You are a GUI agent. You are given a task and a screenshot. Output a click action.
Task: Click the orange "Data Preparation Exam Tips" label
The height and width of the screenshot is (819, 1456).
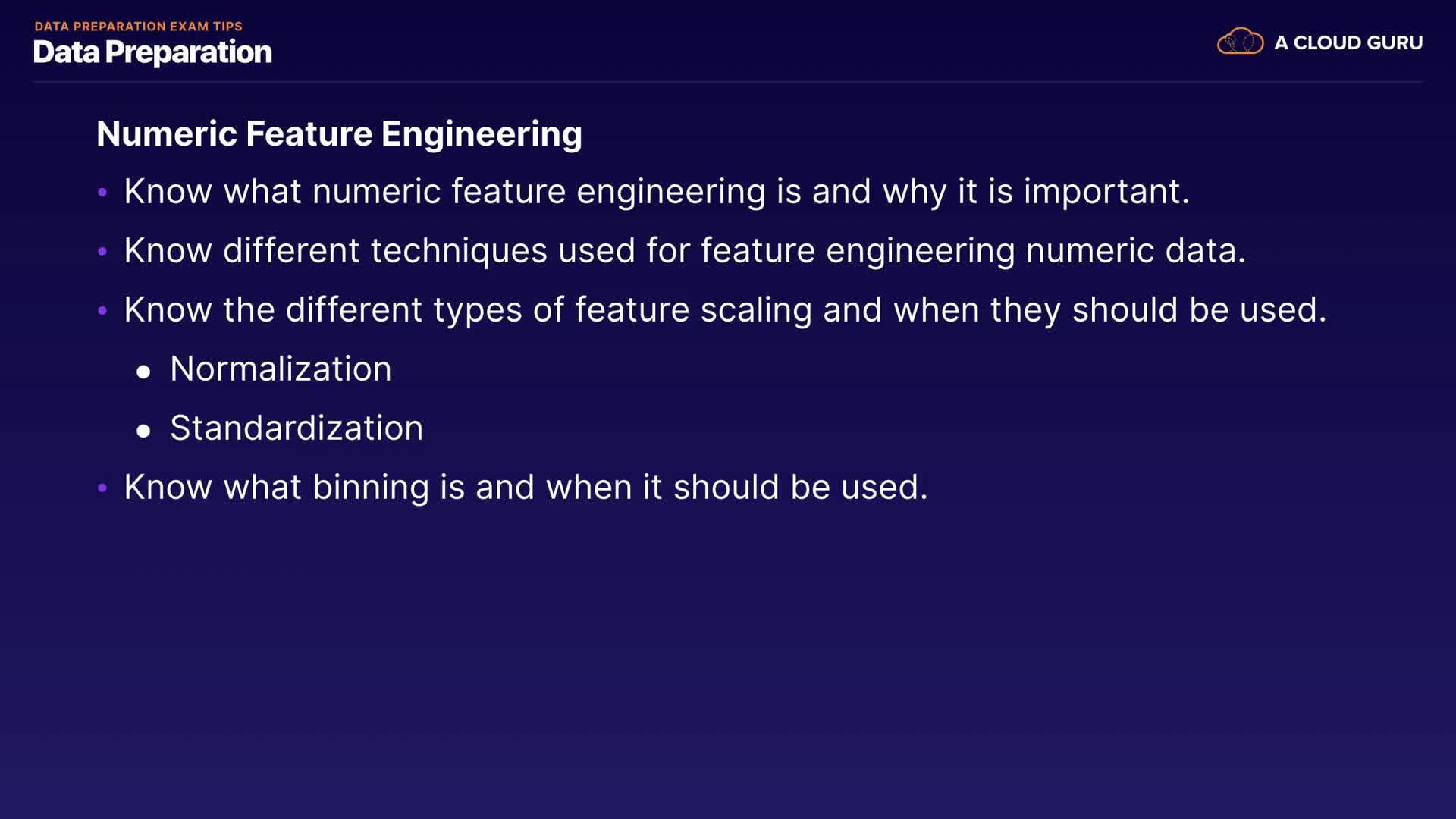(138, 27)
